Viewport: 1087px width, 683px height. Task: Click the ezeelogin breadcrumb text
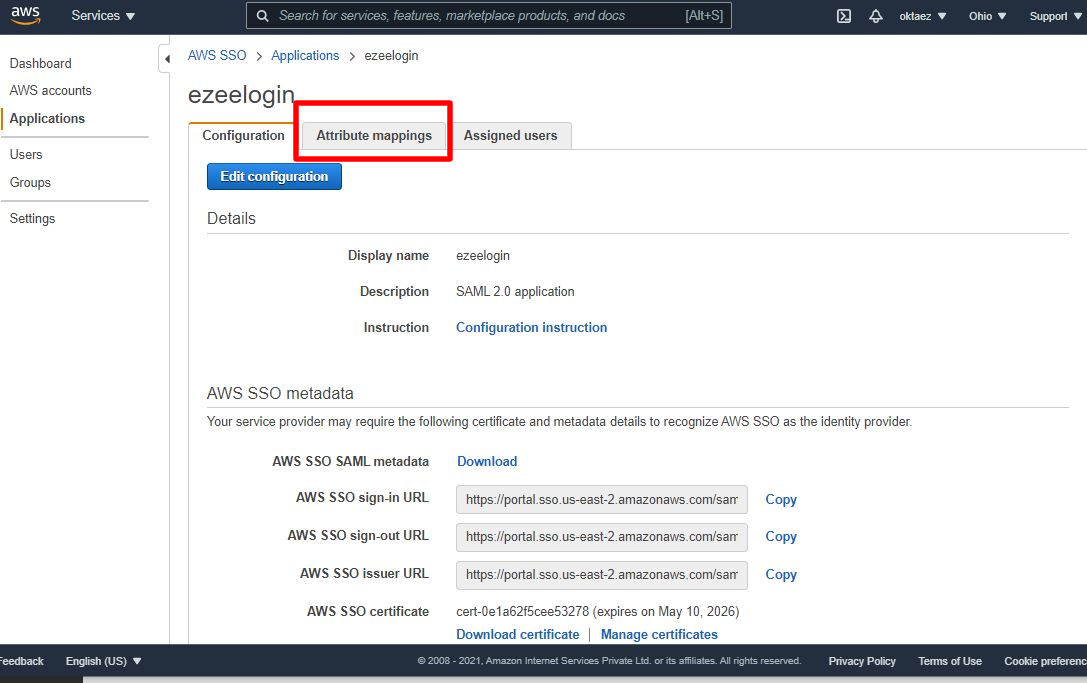click(x=391, y=55)
